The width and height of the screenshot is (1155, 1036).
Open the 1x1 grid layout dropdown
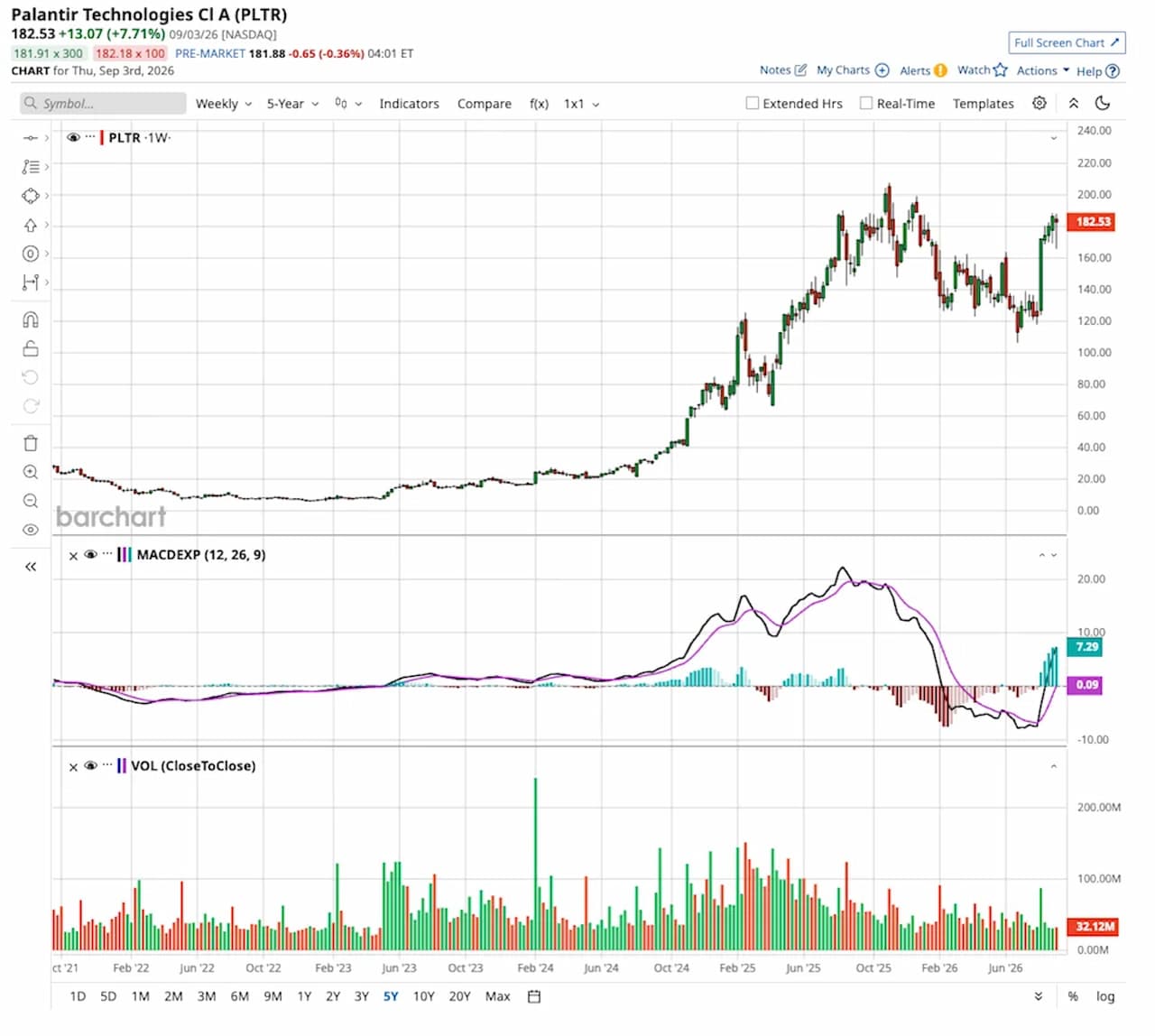582,104
